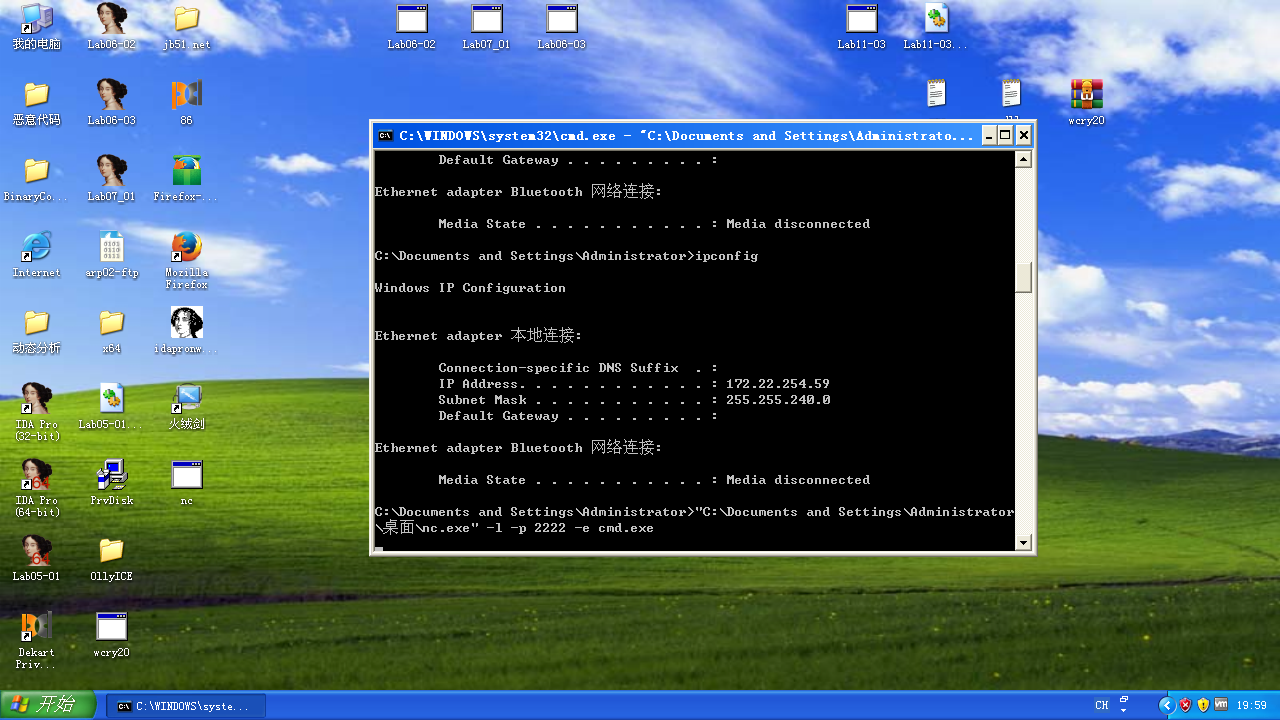Select the Lab06-03 icon with the portrait
Screen dimensions: 1280x720
pyautogui.click(x=111, y=103)
